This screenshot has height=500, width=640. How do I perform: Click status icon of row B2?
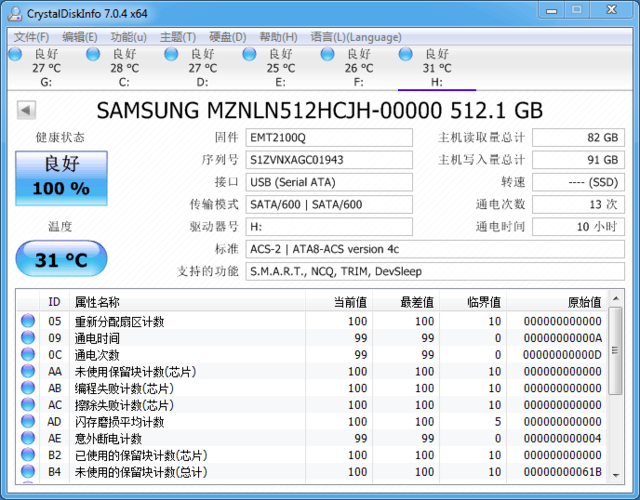[28, 455]
